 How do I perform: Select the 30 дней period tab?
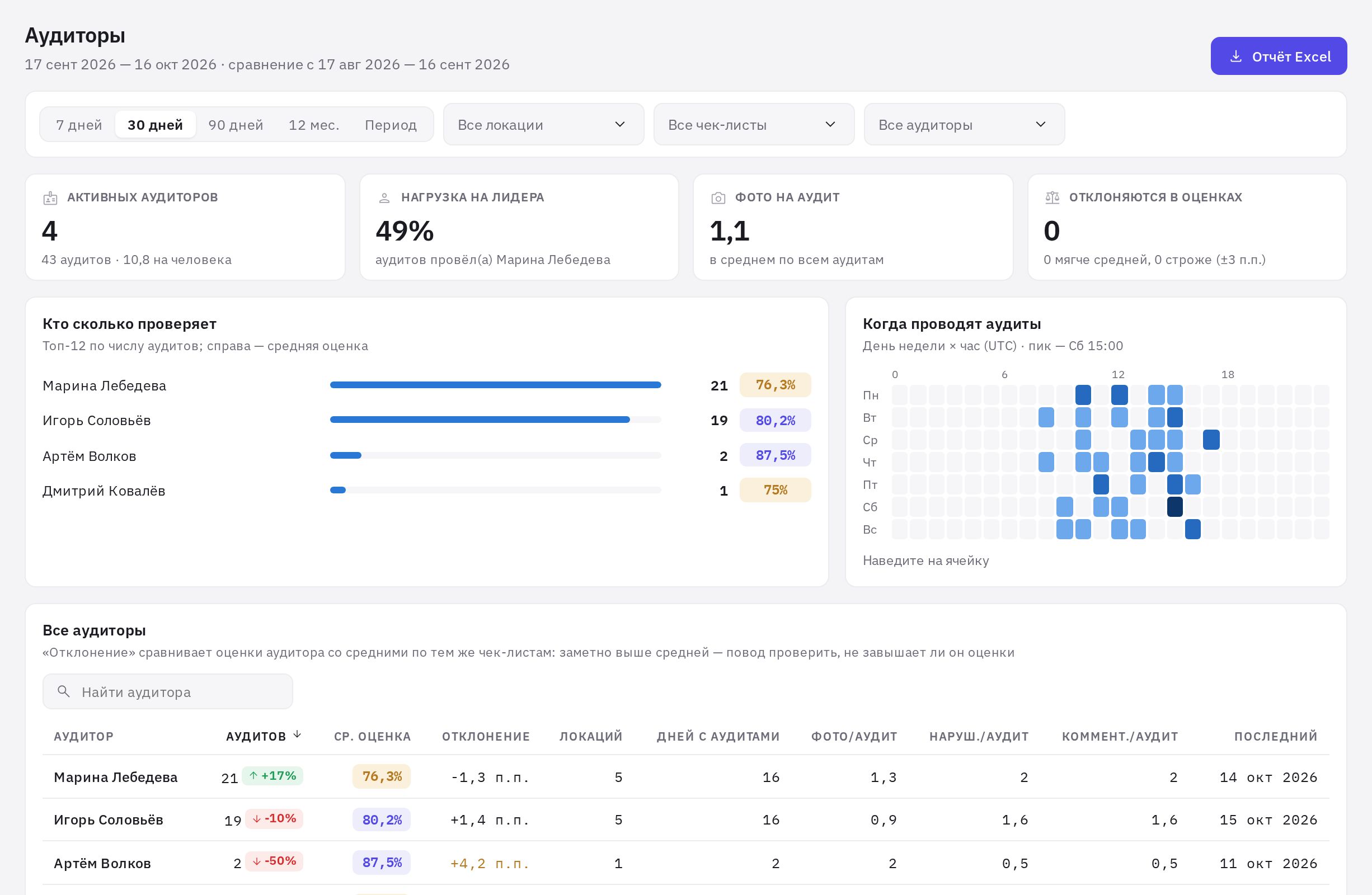coord(155,125)
